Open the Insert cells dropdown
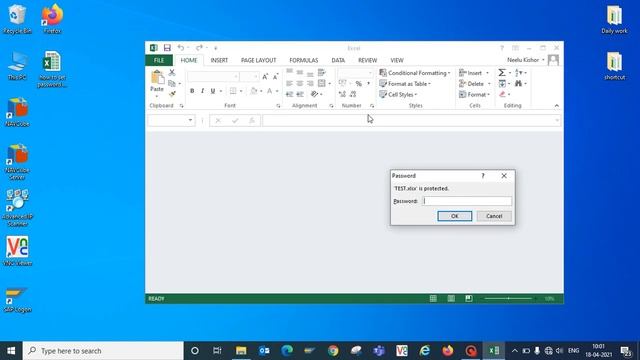Image resolution: width=640 pixels, height=360 pixels. click(x=473, y=73)
